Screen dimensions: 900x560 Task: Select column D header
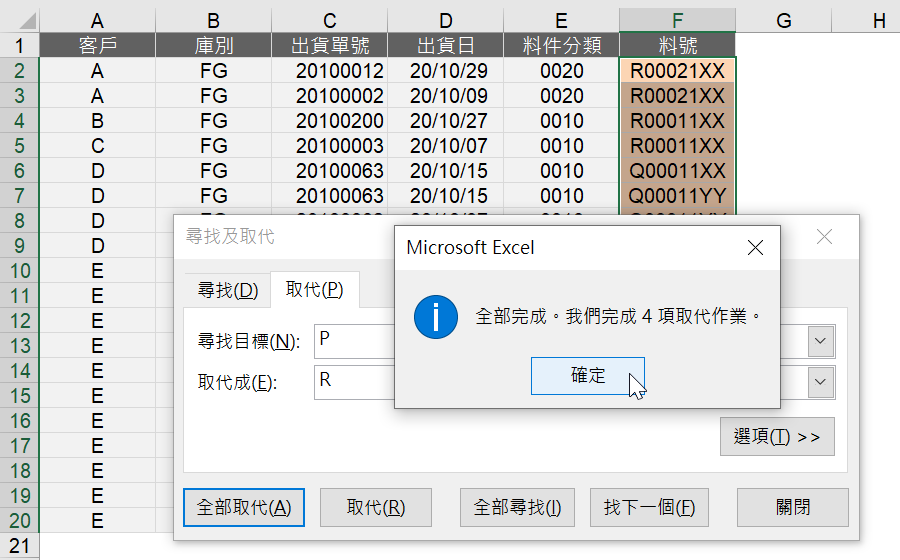pyautogui.click(x=445, y=21)
